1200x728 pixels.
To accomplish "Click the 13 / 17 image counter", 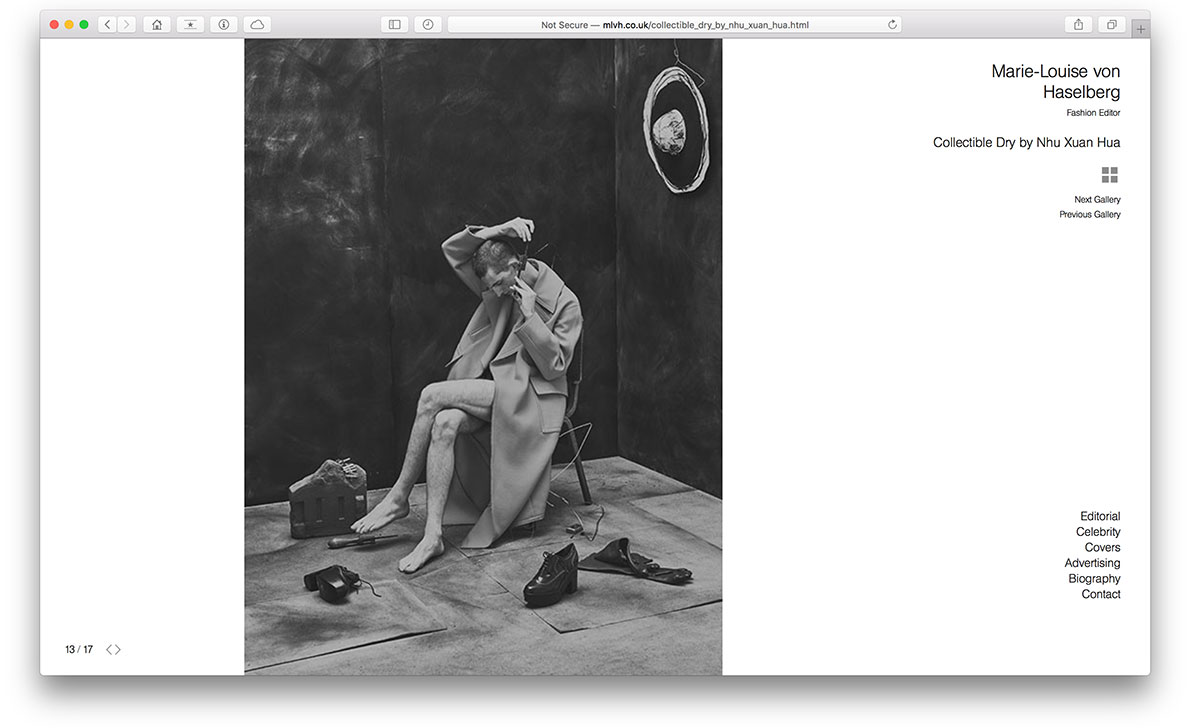I will [x=79, y=649].
